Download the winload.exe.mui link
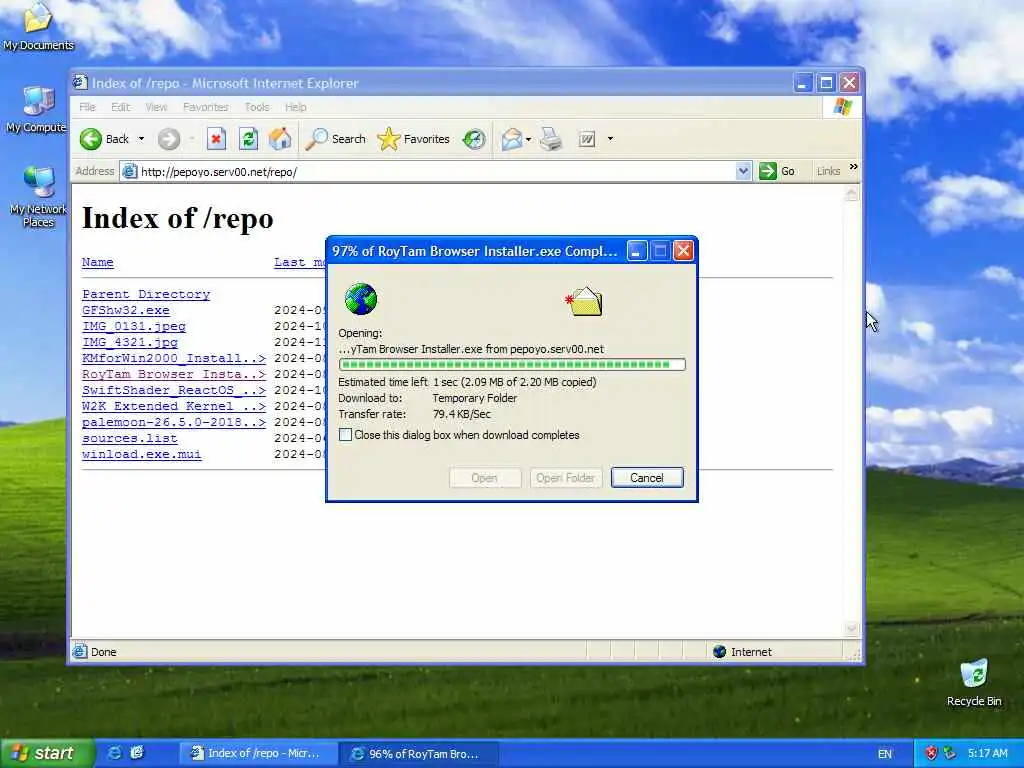The image size is (1024, 768). coord(142,455)
